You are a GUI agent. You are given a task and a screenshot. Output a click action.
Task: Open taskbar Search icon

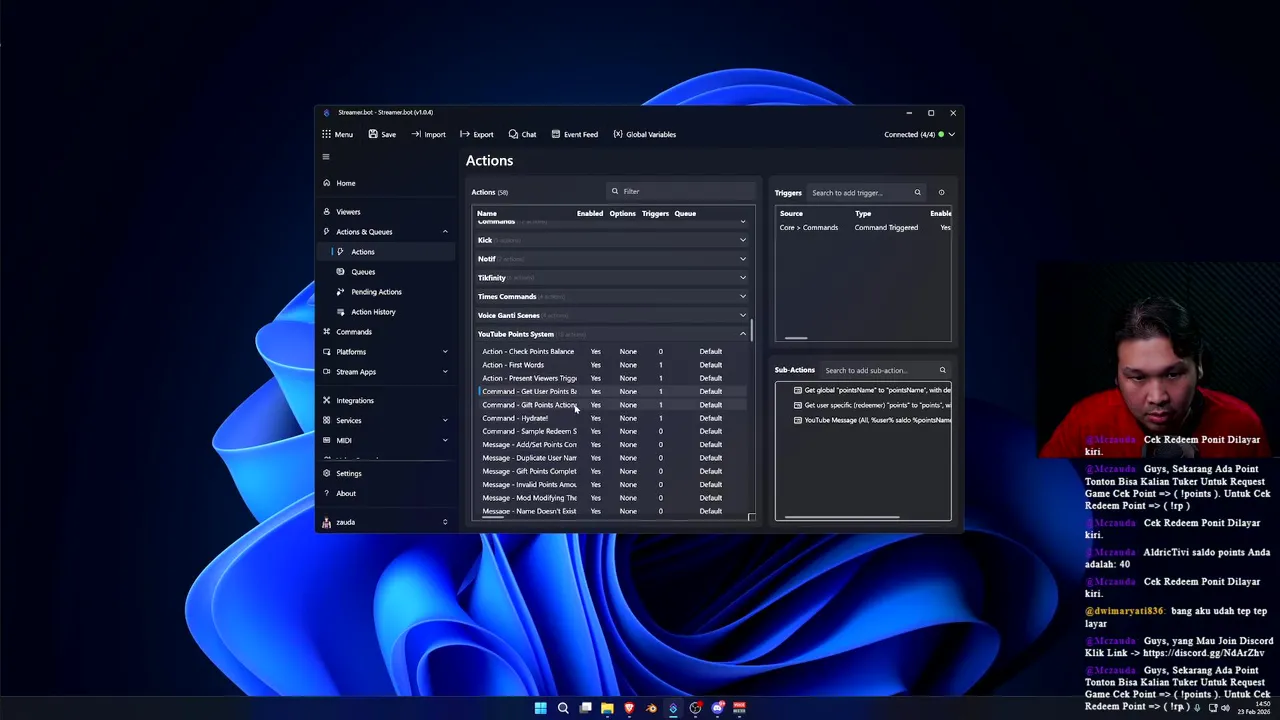[x=563, y=708]
